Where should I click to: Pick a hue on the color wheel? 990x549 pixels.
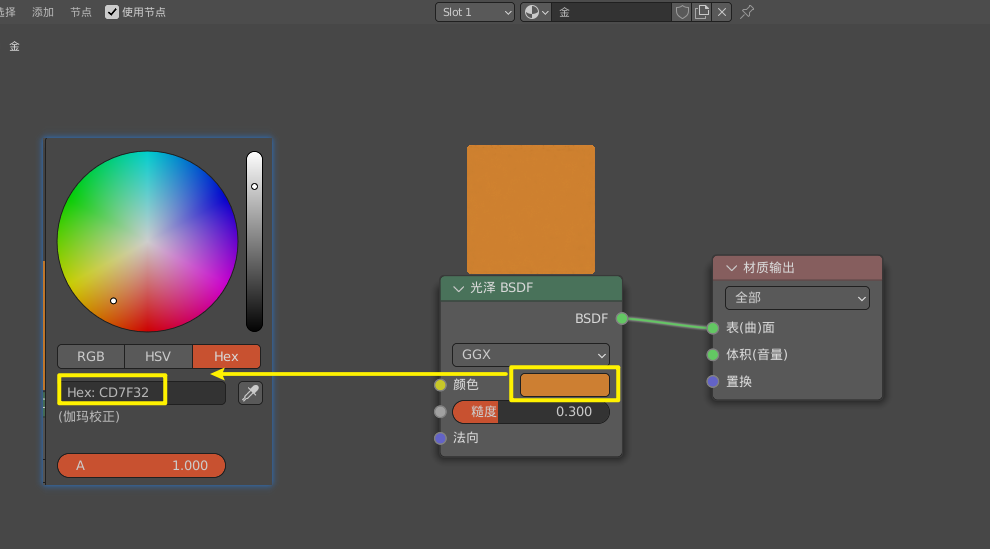click(x=147, y=241)
